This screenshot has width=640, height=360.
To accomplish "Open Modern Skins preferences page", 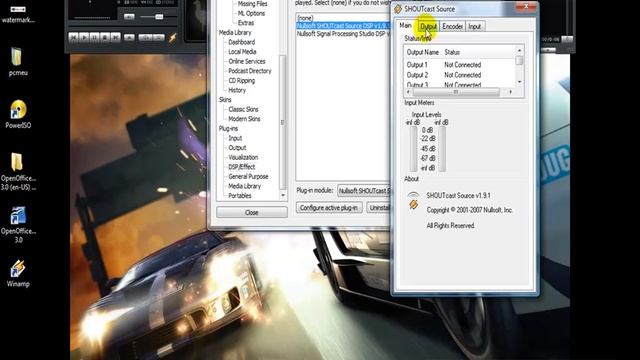I will tap(244, 119).
